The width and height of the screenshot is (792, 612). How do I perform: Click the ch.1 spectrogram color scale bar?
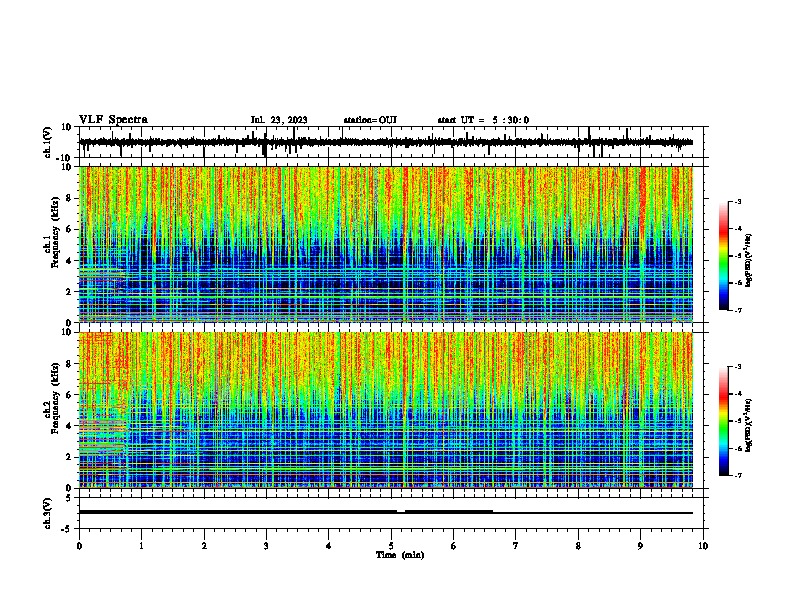[724, 256]
